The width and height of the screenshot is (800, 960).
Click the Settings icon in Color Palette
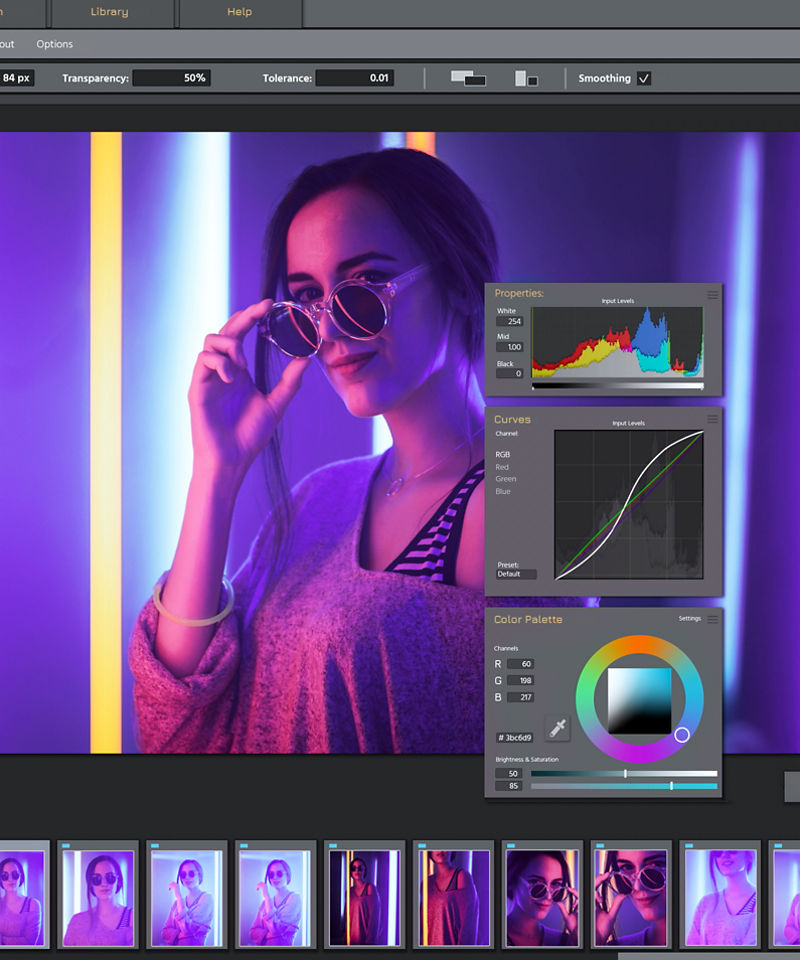coord(690,618)
